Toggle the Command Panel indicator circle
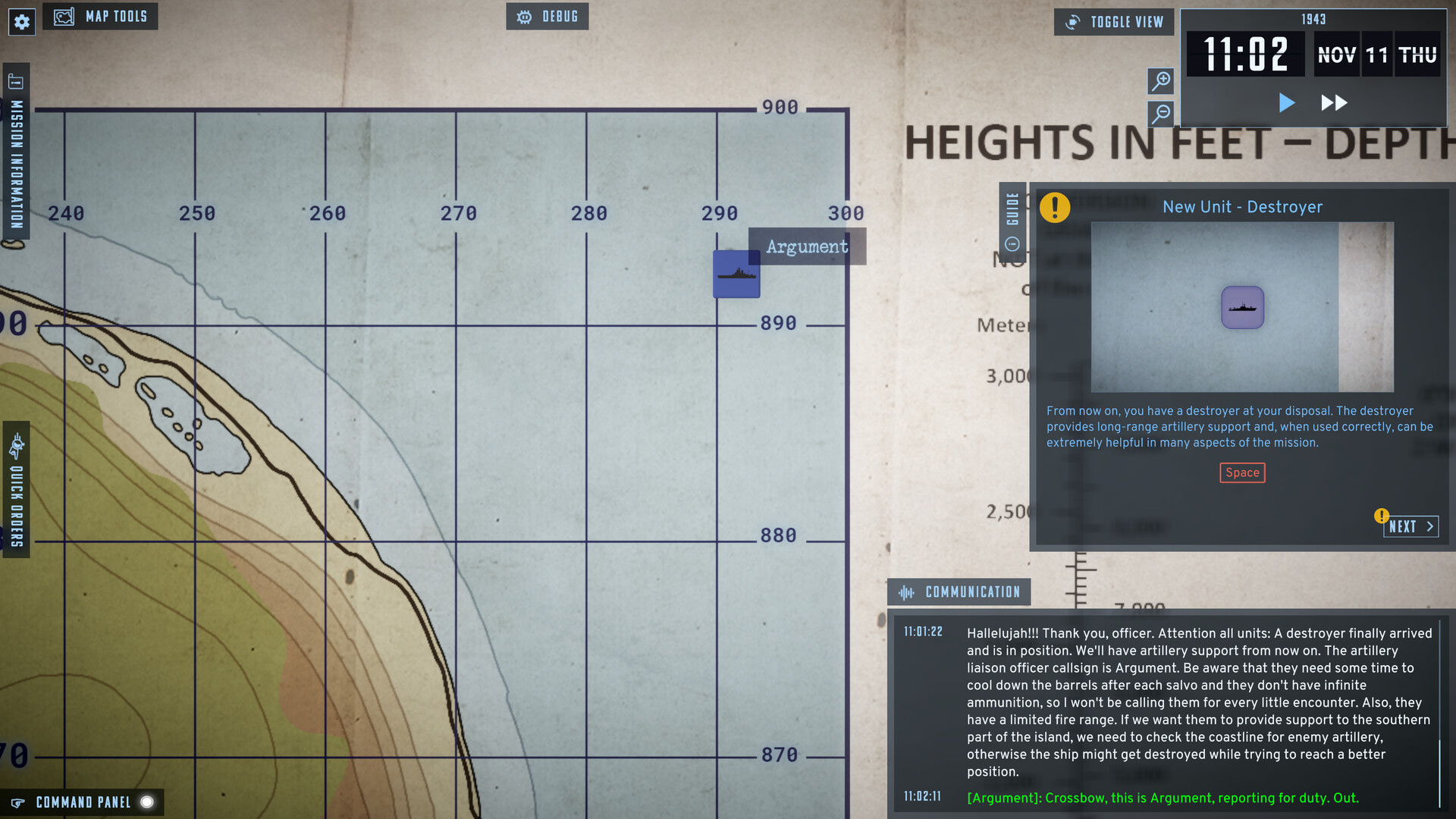Screen dimensions: 1456x819 [x=147, y=801]
